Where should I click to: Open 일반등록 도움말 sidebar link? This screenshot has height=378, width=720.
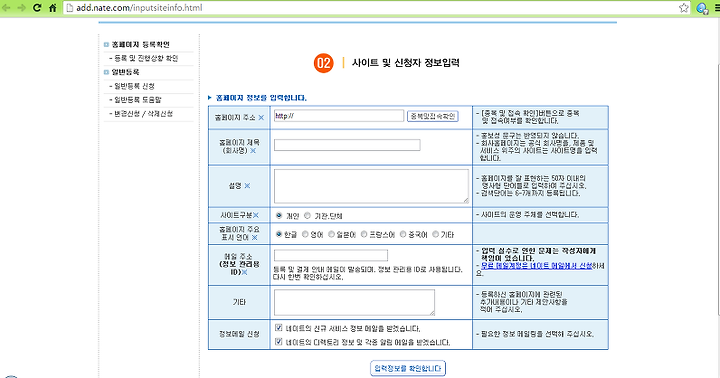[137, 100]
